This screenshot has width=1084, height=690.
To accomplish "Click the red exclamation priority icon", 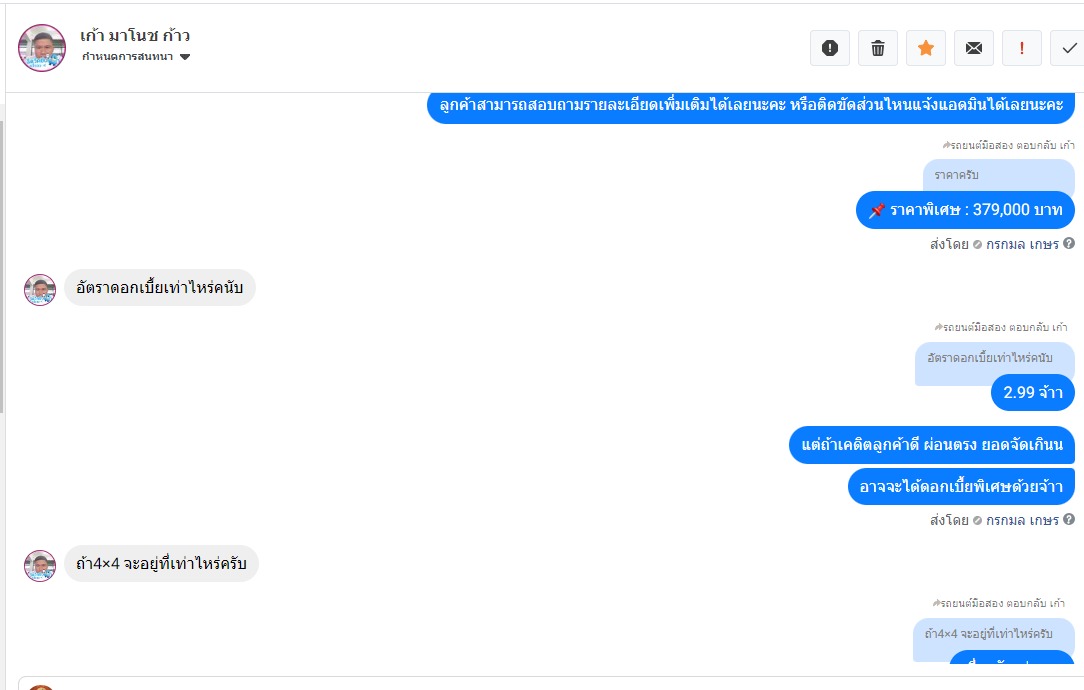I will click(x=1021, y=48).
